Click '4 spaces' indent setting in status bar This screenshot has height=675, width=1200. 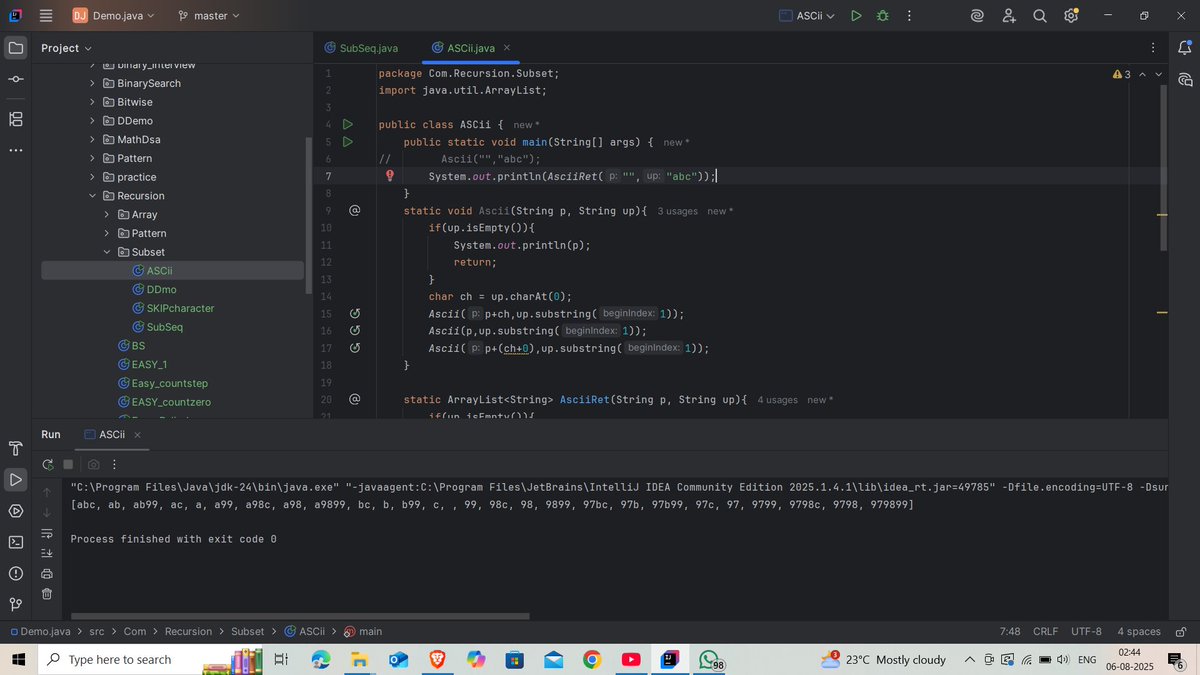click(x=1139, y=632)
